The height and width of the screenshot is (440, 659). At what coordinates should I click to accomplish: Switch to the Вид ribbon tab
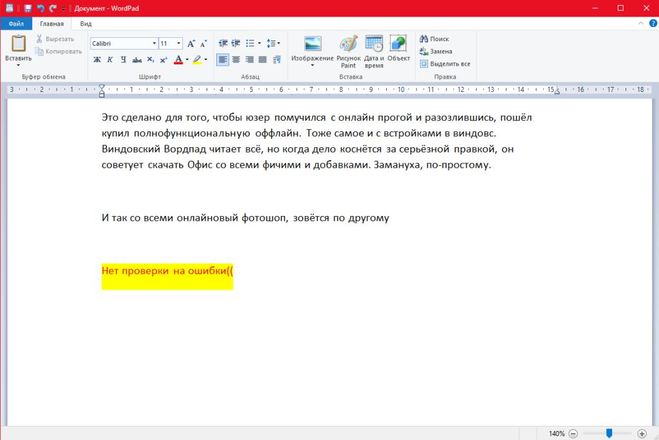(x=86, y=22)
